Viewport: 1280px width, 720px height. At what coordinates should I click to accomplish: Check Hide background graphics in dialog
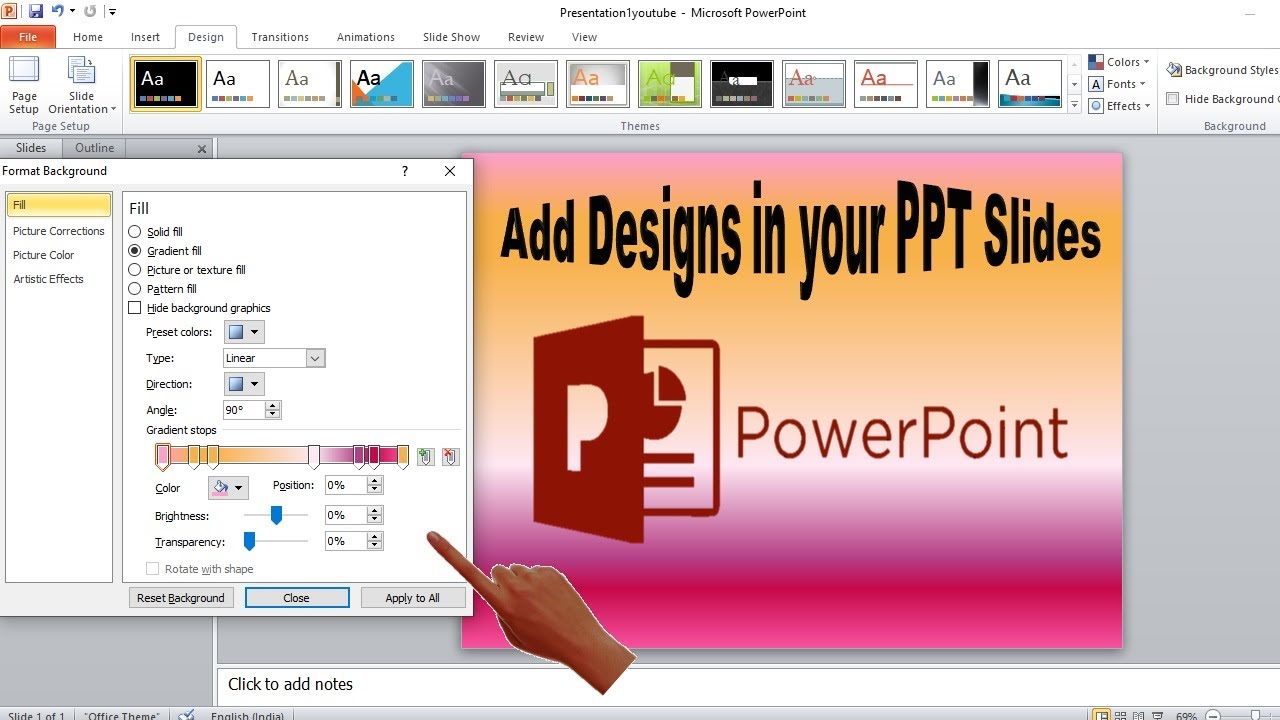pyautogui.click(x=135, y=308)
